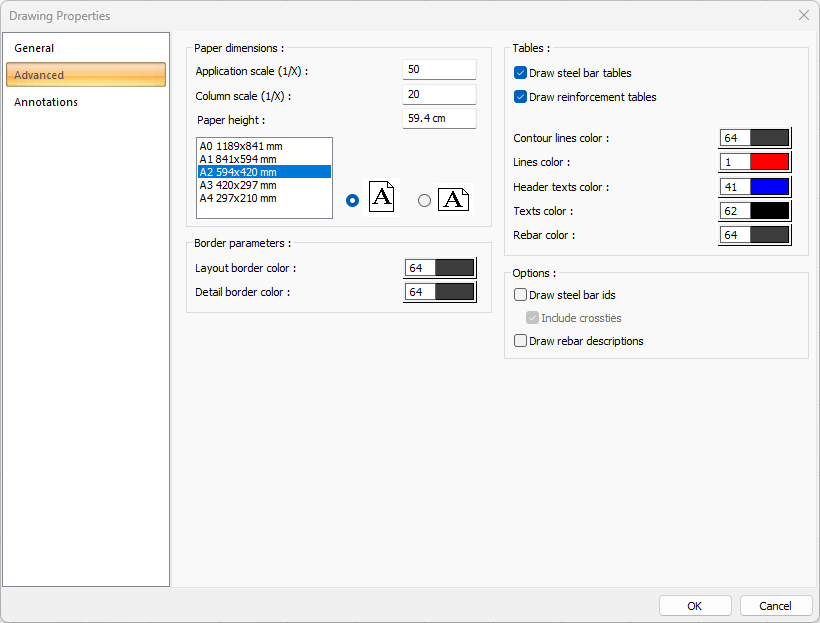Enable Draw steel bar ids checkbox
820x623 pixels.
521,295
